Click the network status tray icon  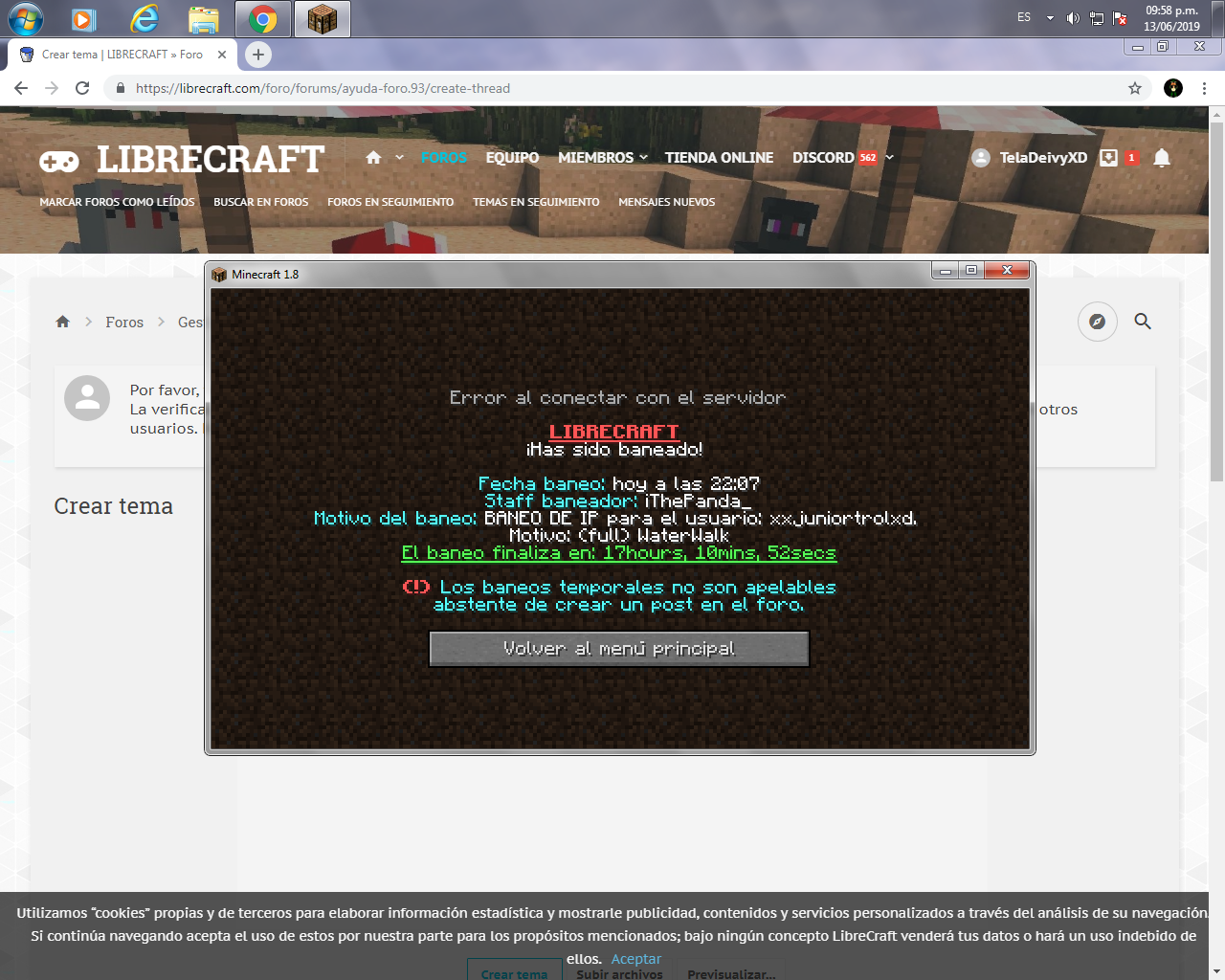coord(1097,18)
